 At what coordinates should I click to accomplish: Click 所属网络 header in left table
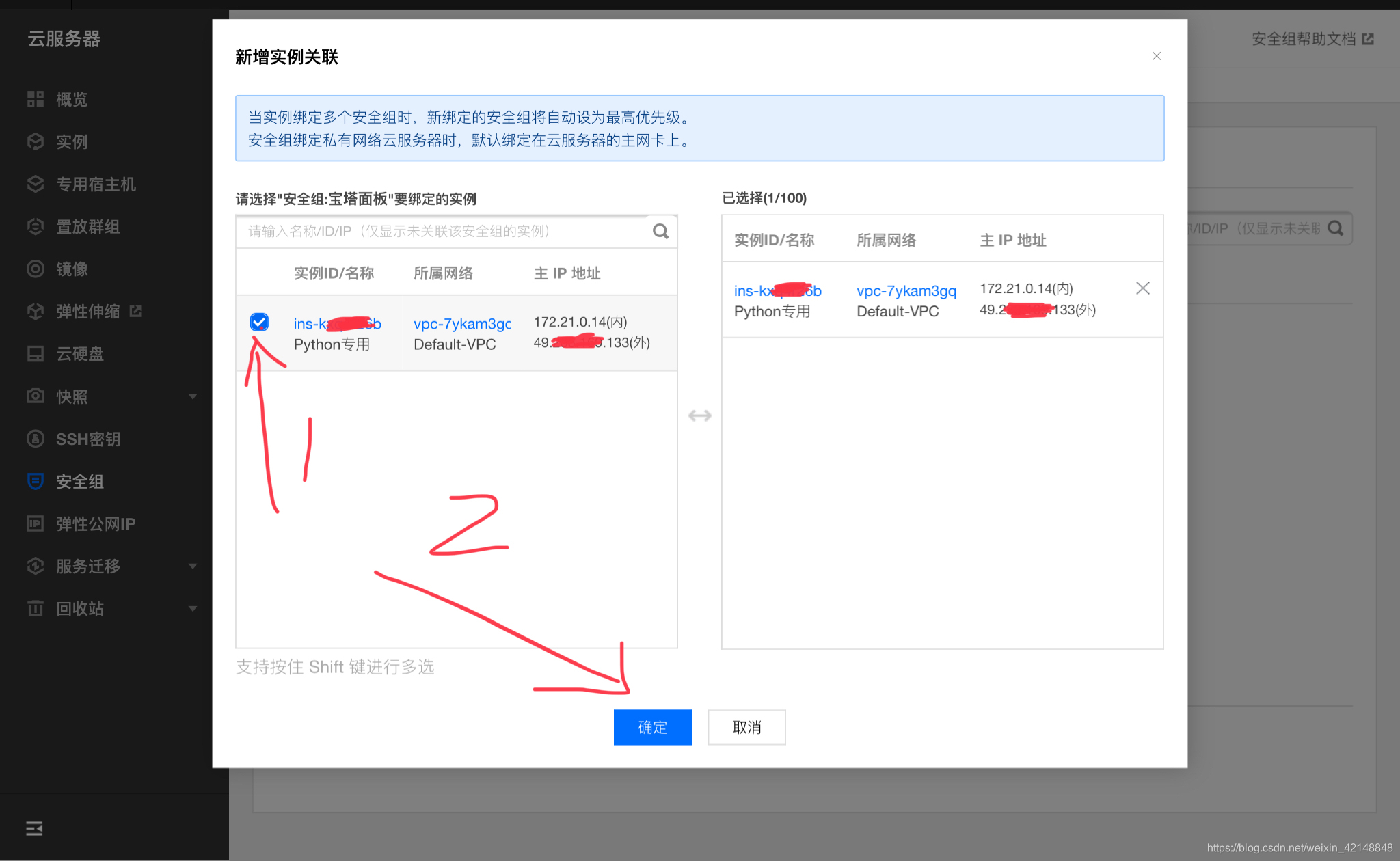point(443,273)
